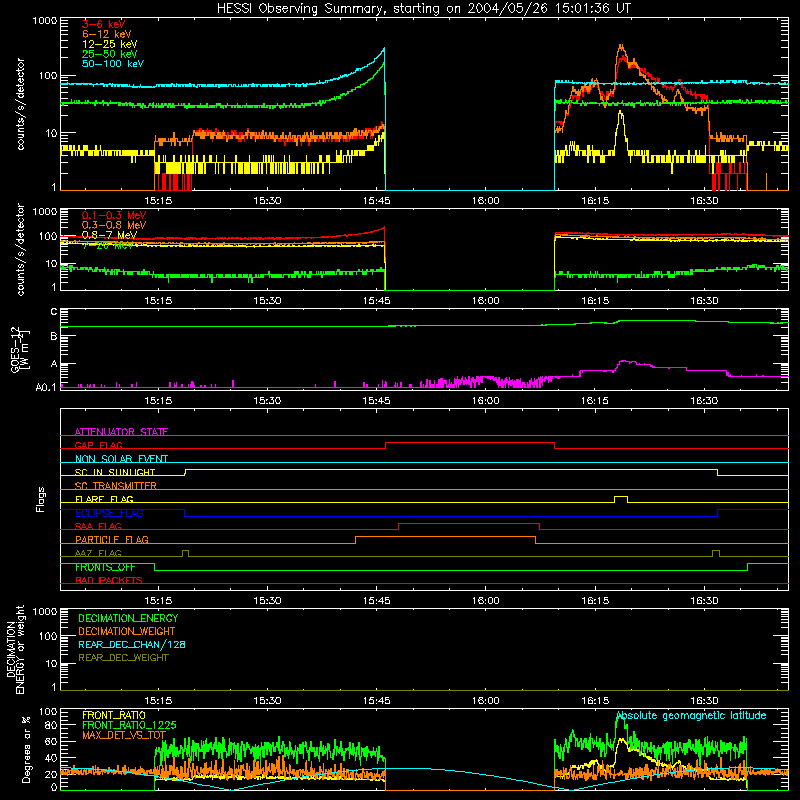Select the SAA_FLAG label

click(98, 526)
